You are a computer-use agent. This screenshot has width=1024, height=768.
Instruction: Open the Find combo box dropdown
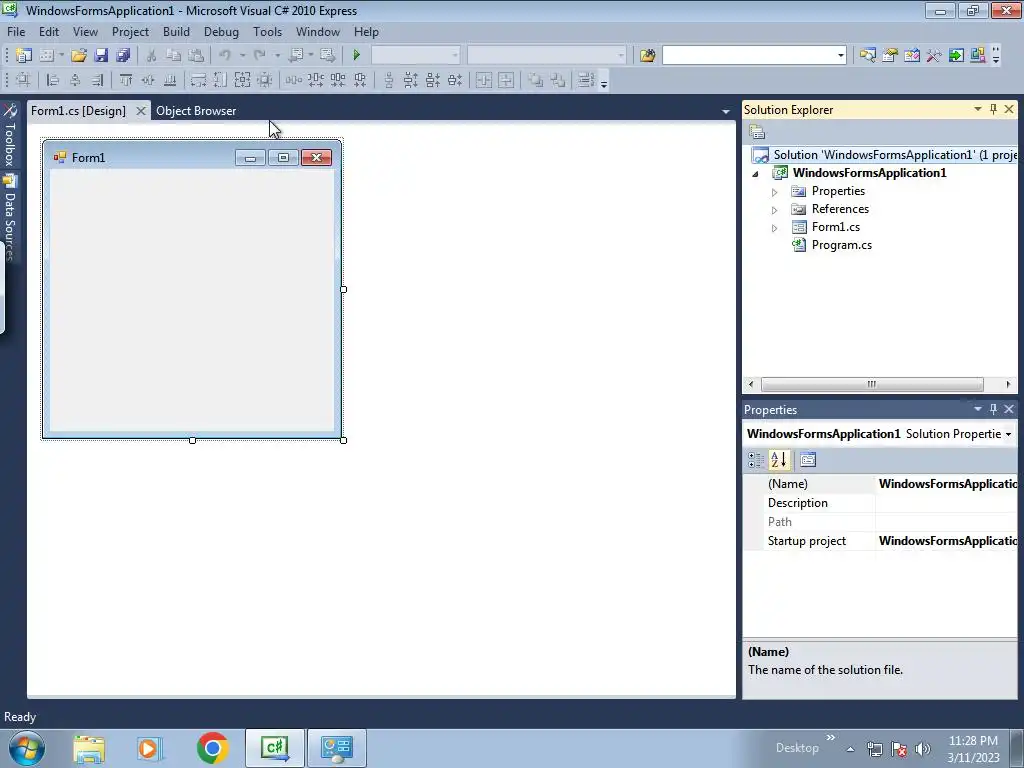coord(840,56)
